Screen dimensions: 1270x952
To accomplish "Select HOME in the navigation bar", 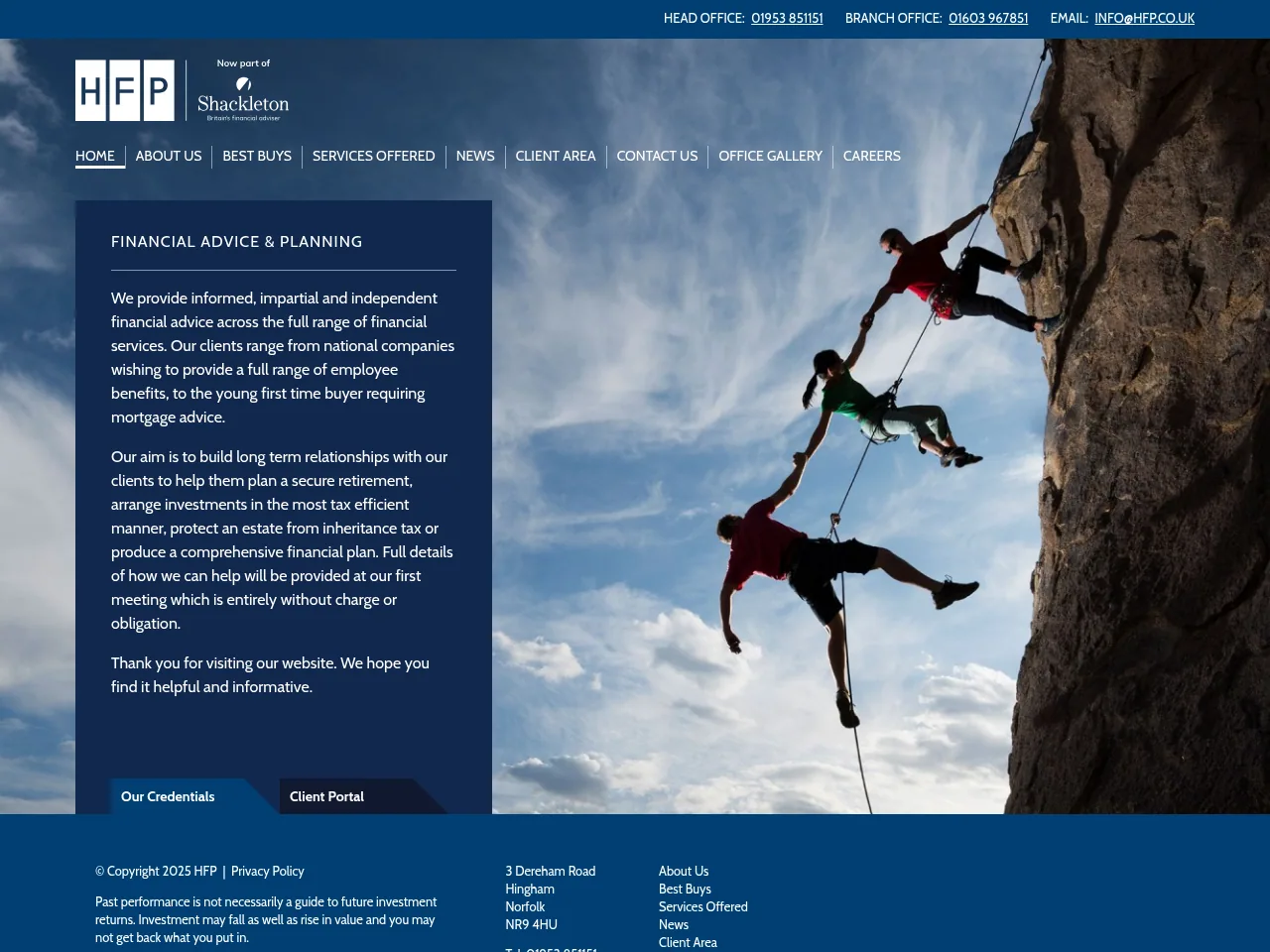I will pyautogui.click(x=95, y=156).
